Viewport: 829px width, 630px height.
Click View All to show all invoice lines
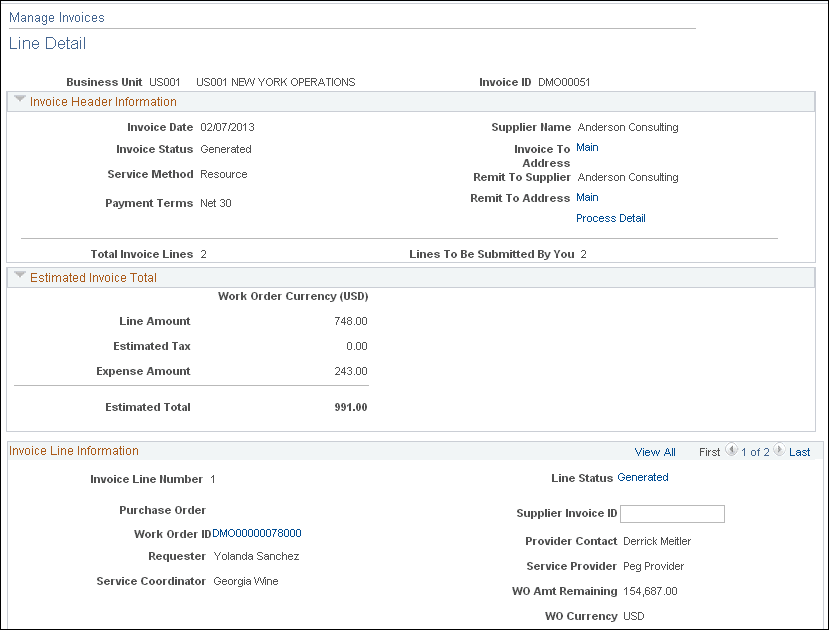pos(654,451)
